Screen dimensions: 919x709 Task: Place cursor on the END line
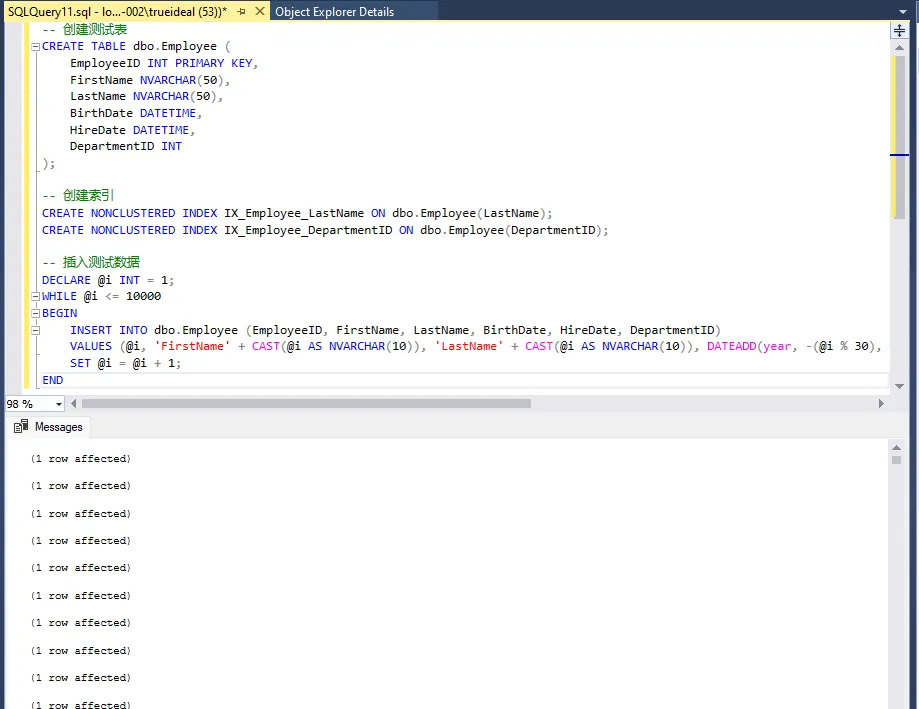(x=53, y=381)
